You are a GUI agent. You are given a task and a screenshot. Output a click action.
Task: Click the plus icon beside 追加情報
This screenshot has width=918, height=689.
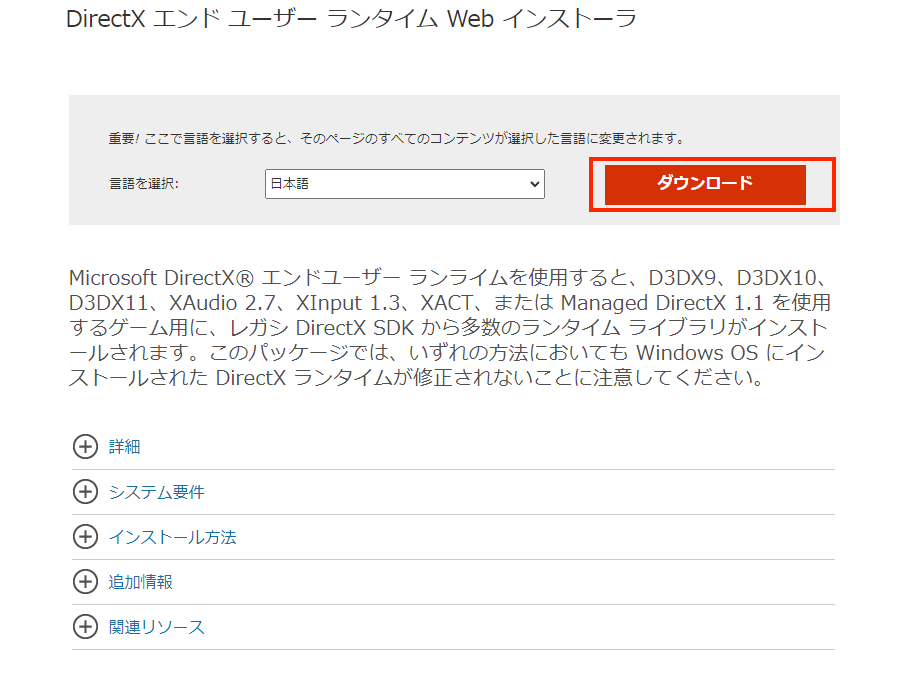(86, 582)
